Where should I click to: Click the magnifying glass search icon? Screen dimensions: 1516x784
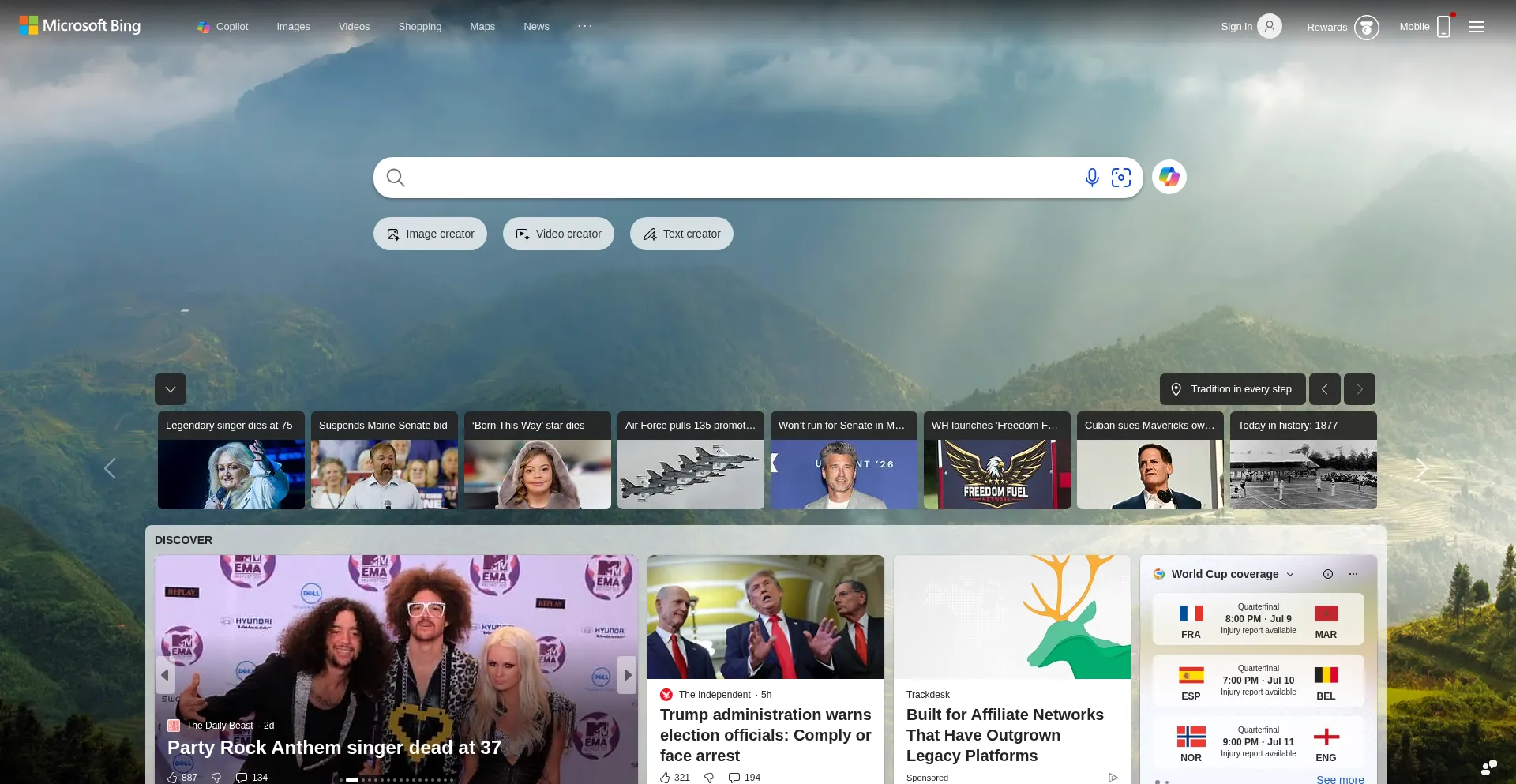396,178
